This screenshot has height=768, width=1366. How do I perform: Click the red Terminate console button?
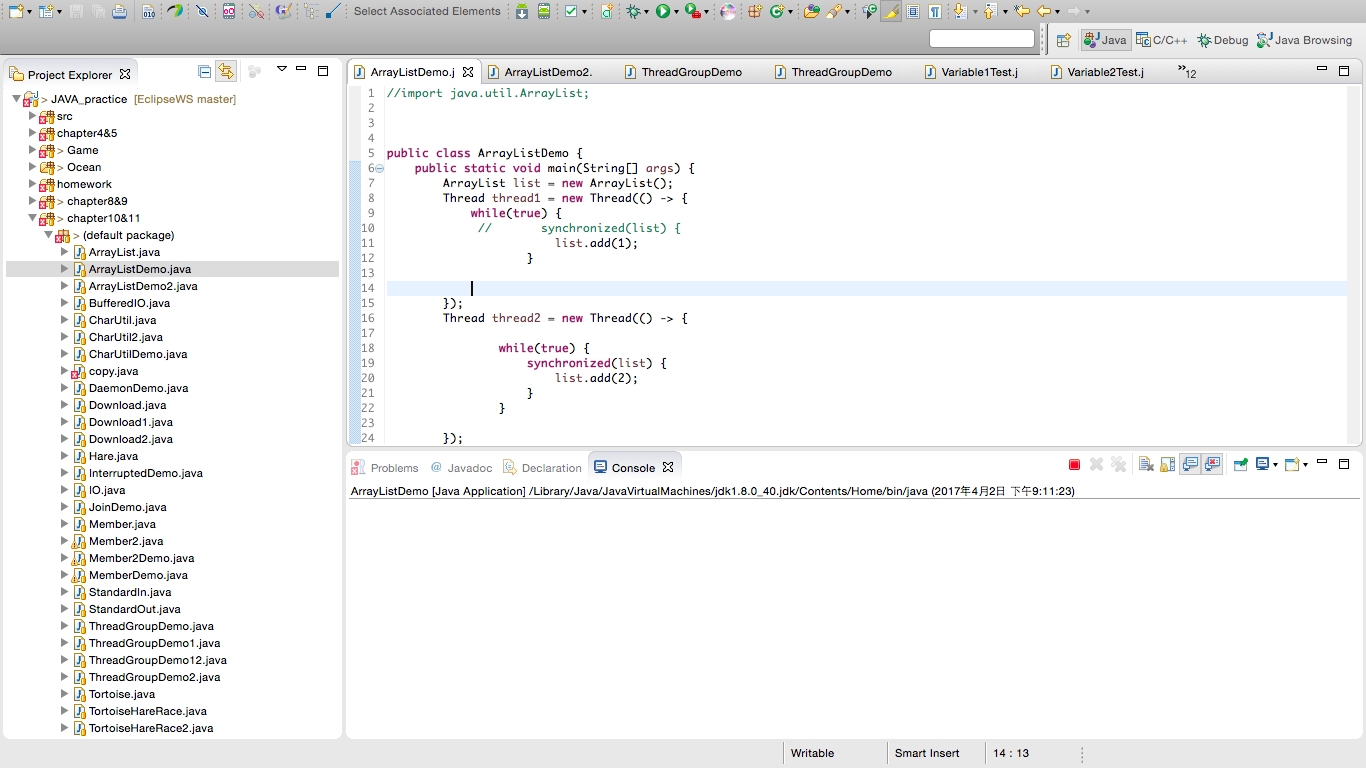tap(1074, 465)
